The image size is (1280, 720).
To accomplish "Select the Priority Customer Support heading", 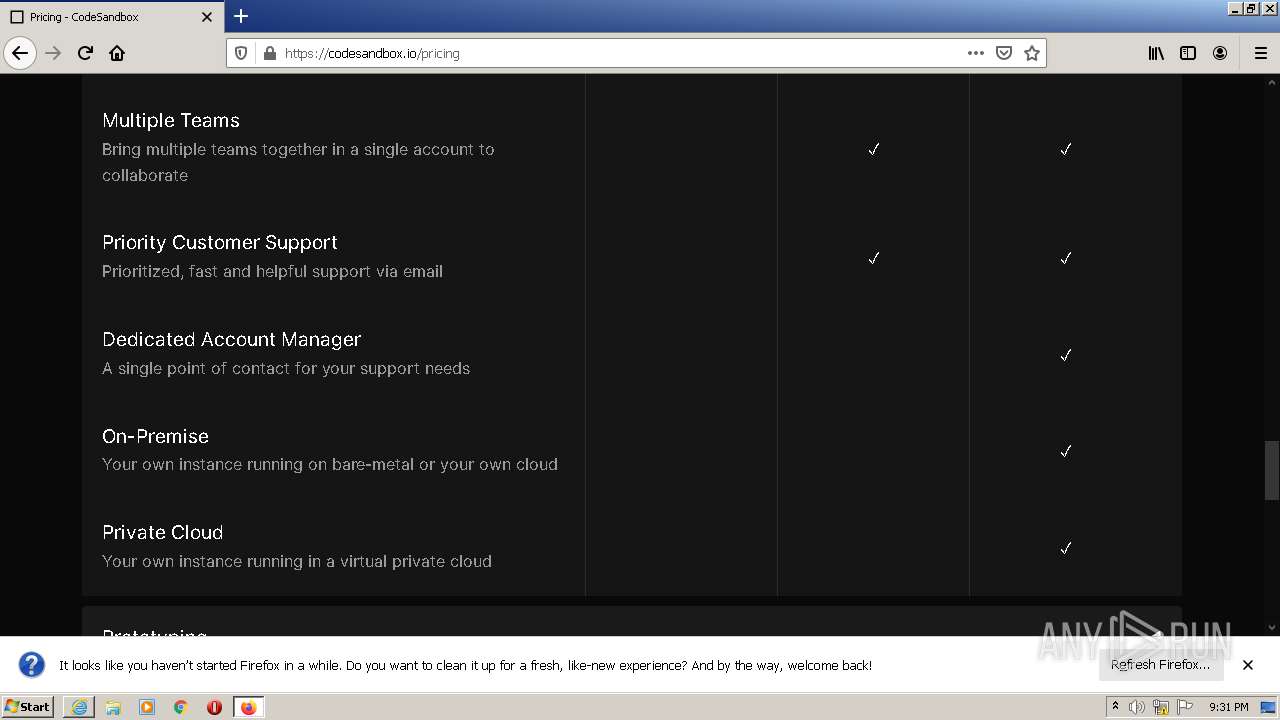I will pyautogui.click(x=220, y=242).
